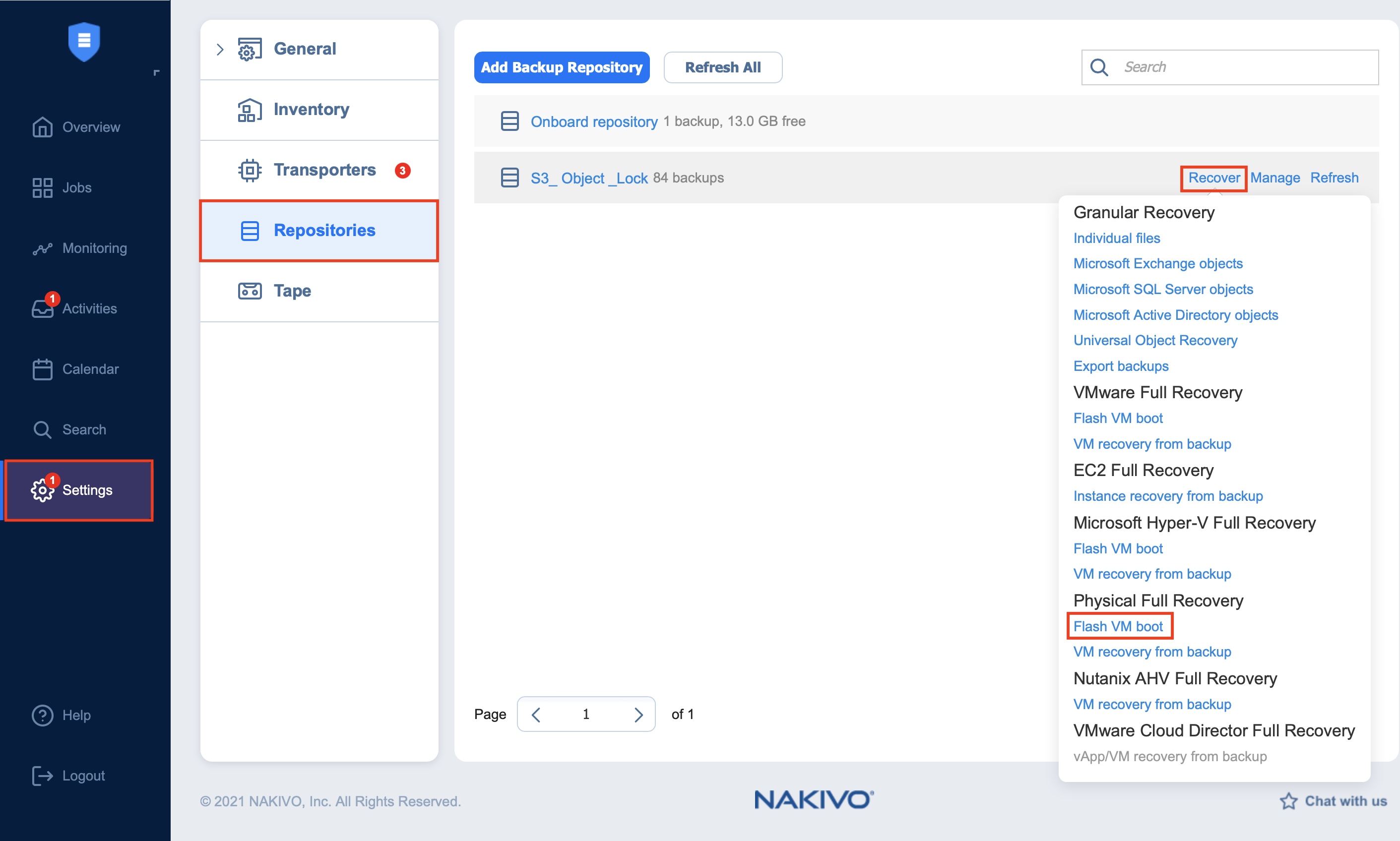Screen dimensions: 1400x841
Task: Choose Instance recovery from backup for EC2
Action: [x=1168, y=496]
